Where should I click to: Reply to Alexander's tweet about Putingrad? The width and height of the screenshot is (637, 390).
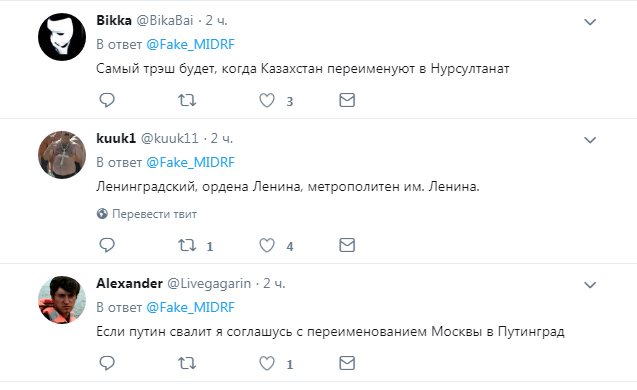tap(107, 363)
